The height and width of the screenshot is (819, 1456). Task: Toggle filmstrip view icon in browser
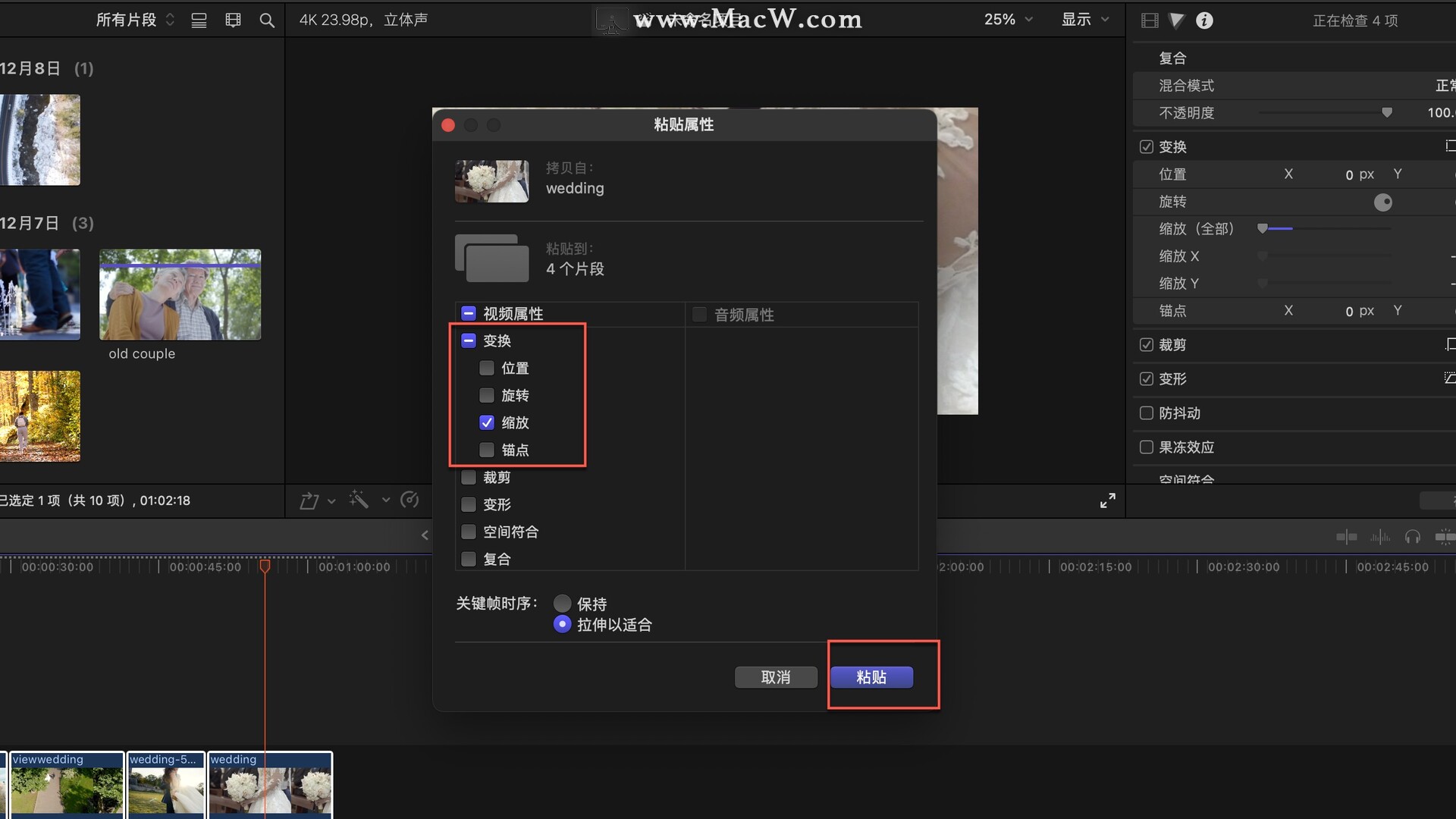coord(233,20)
